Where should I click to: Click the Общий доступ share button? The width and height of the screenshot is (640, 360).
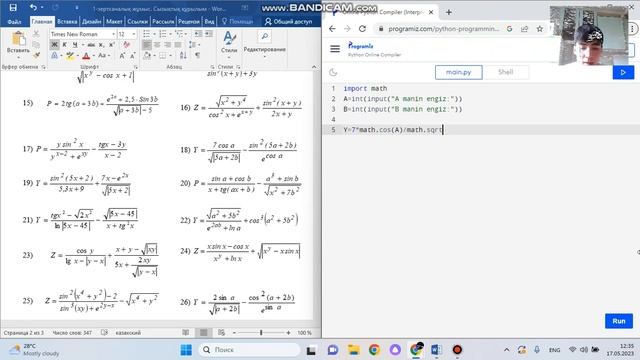click(x=288, y=22)
